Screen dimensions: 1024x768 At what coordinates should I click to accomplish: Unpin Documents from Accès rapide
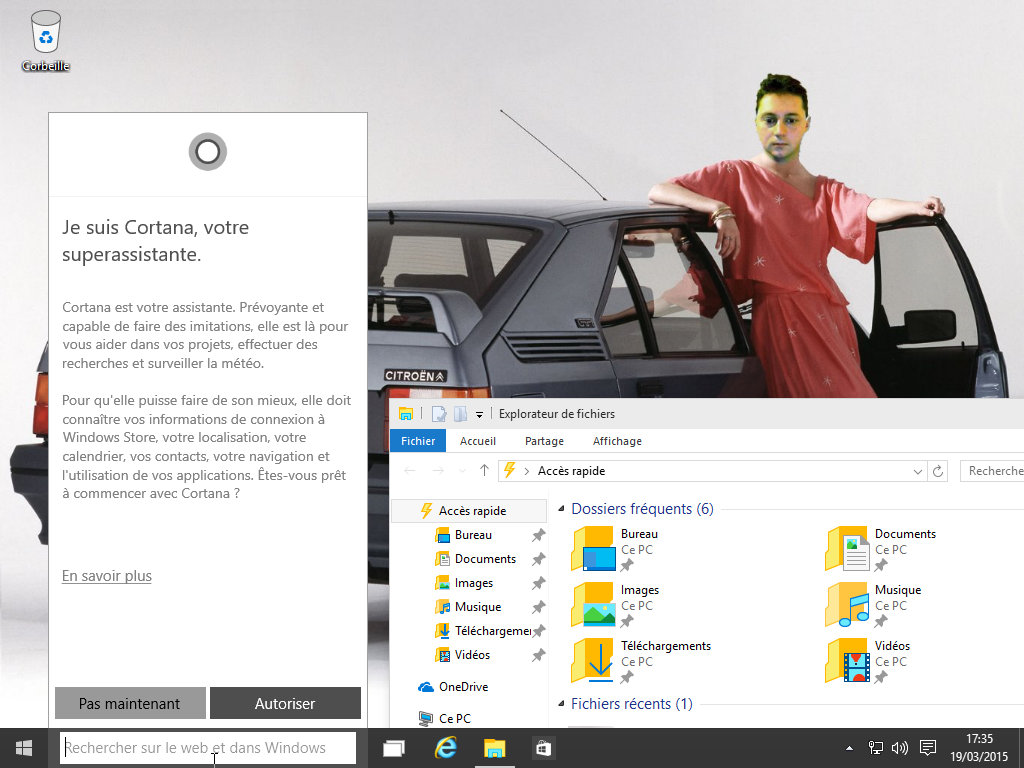pos(539,558)
